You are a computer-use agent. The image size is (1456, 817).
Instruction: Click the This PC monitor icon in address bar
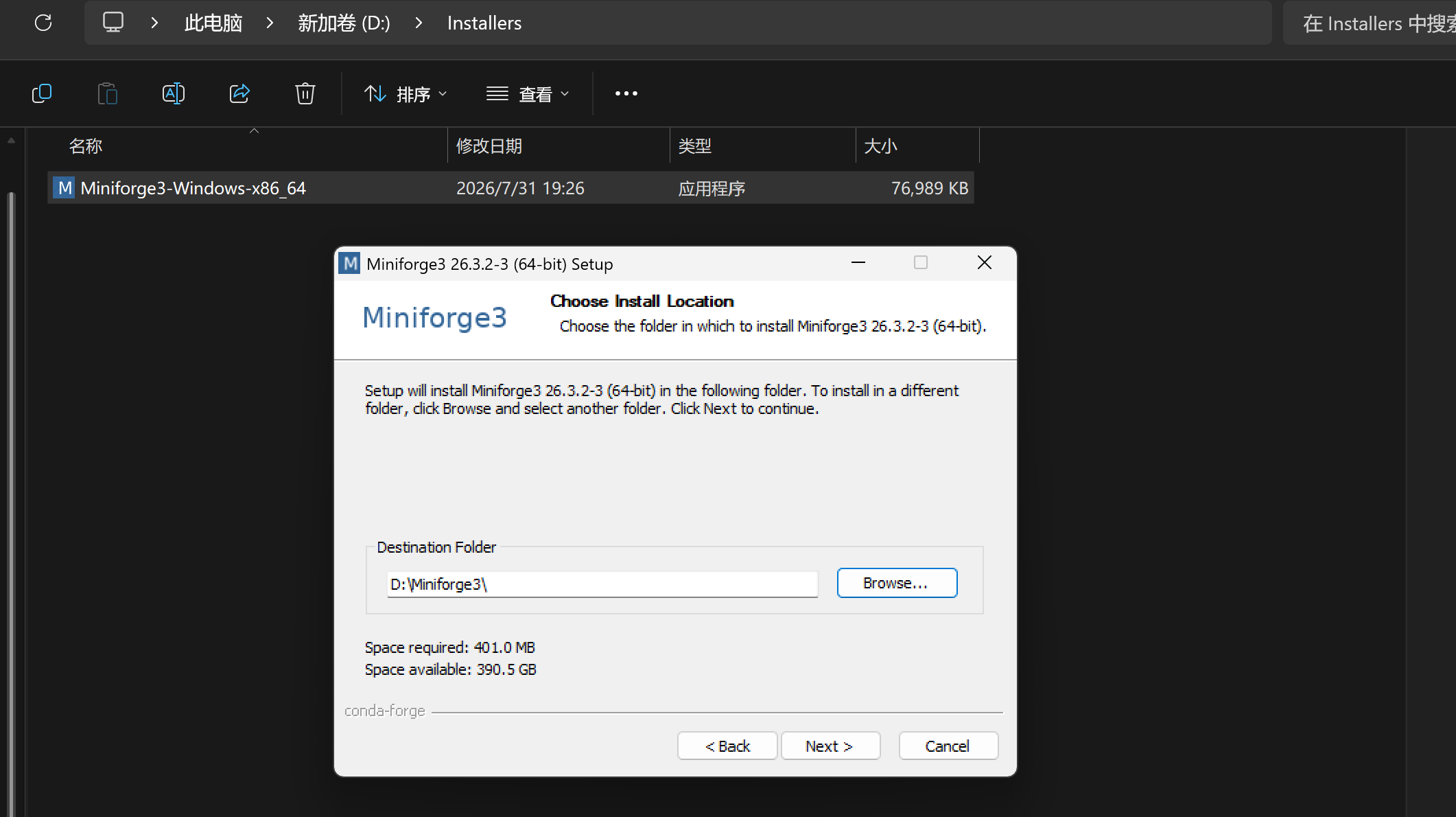(113, 23)
